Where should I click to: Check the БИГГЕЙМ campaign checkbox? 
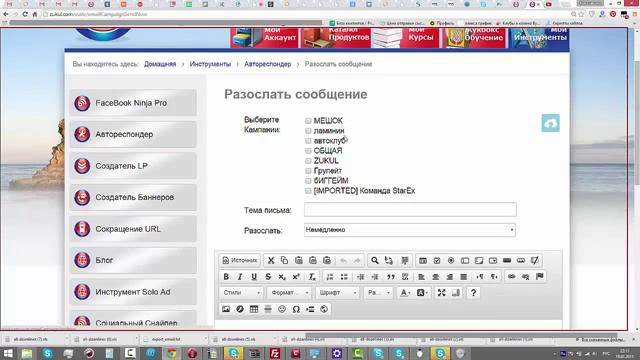(308, 181)
